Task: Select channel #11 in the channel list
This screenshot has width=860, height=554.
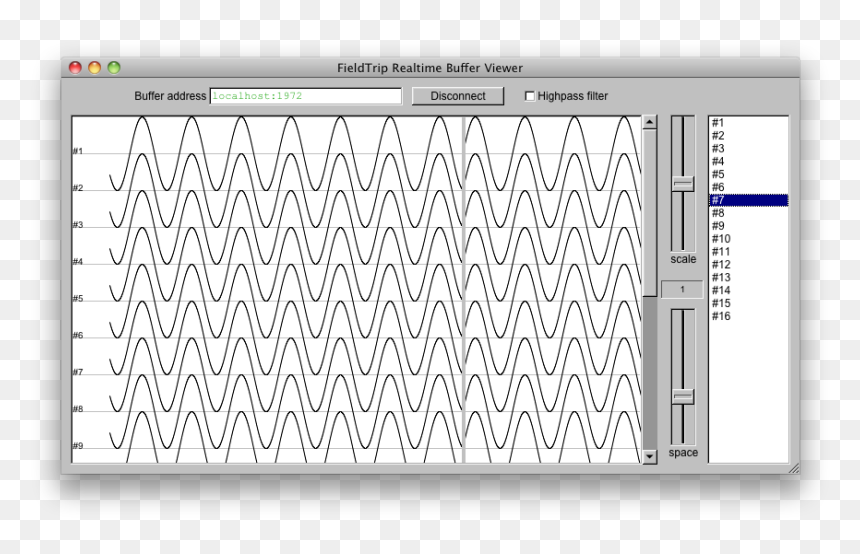Action: point(749,252)
